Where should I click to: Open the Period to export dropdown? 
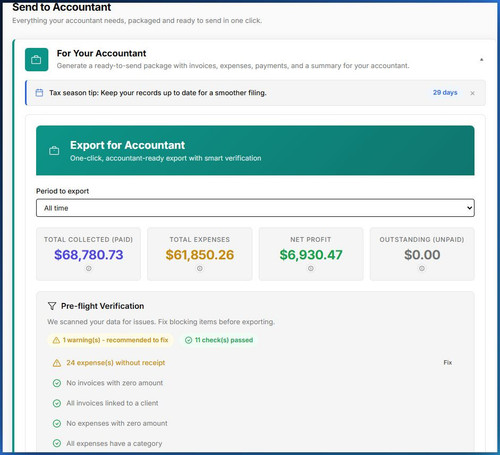point(255,208)
